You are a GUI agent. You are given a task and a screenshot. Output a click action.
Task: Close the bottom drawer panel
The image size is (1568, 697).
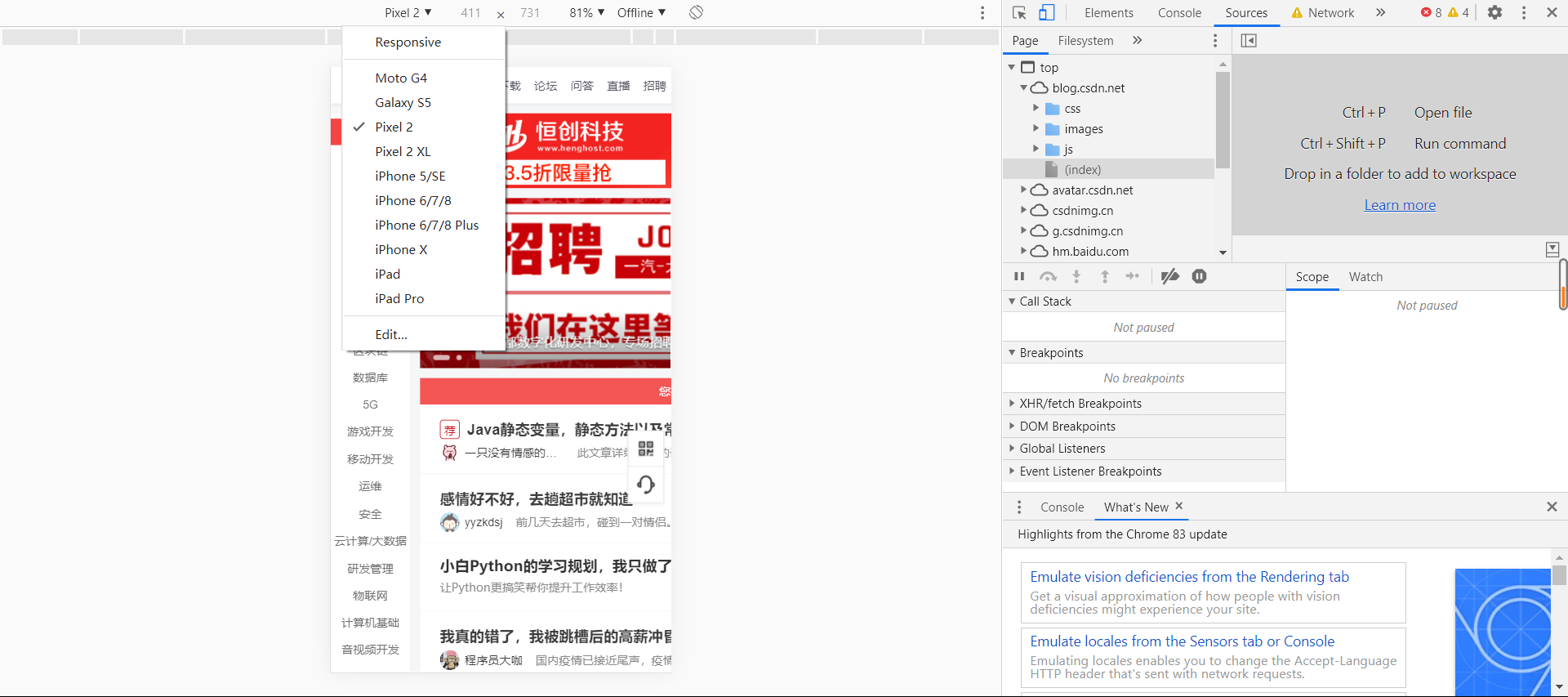pyautogui.click(x=1552, y=507)
